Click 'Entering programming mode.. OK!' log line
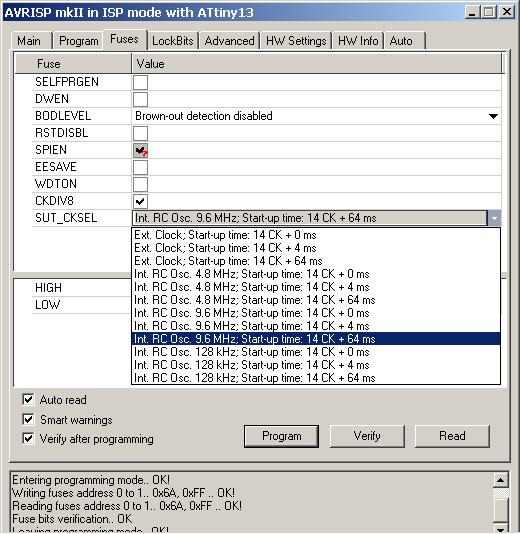Viewport: 520px width, 534px height. [x=91, y=480]
